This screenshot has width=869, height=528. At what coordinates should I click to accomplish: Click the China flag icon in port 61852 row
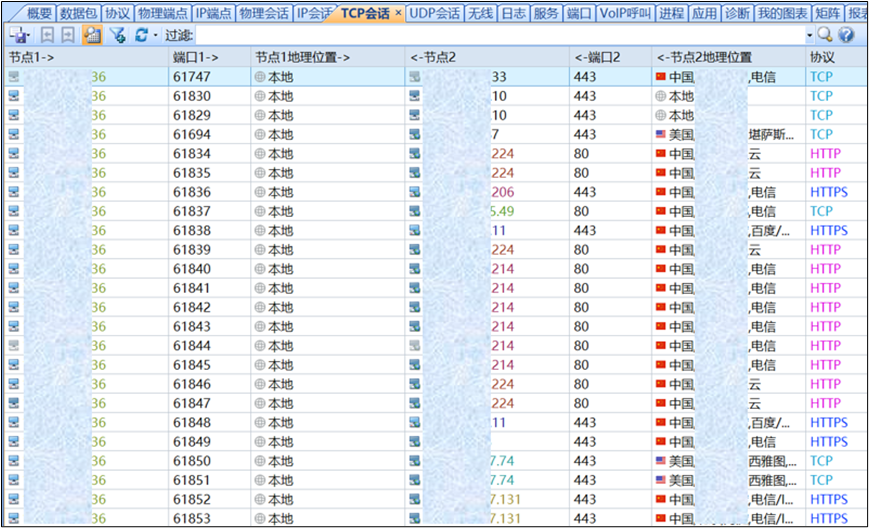tap(661, 499)
